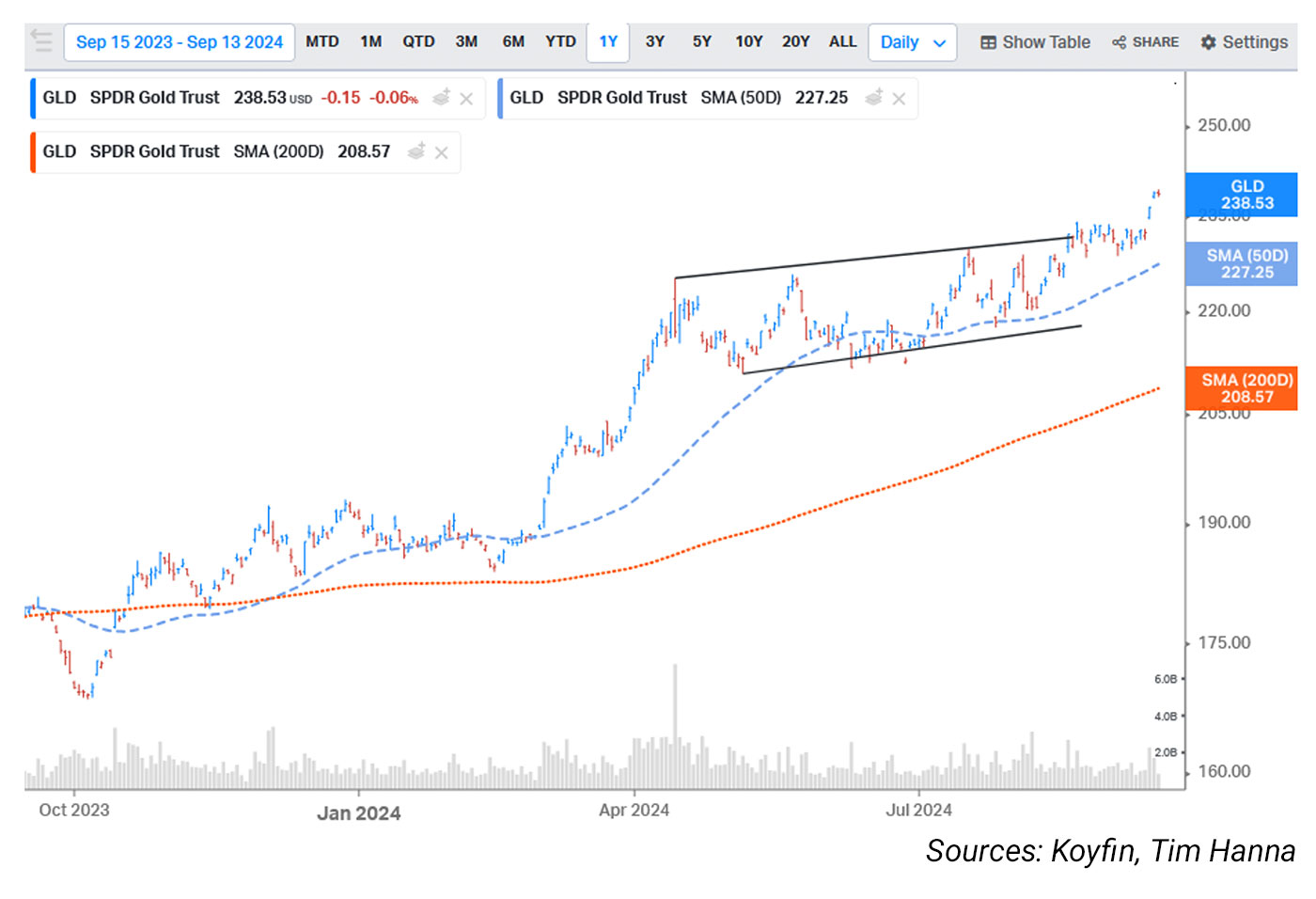Choose the ALL time range
This screenshot has height=899, width=1316.
842,41
